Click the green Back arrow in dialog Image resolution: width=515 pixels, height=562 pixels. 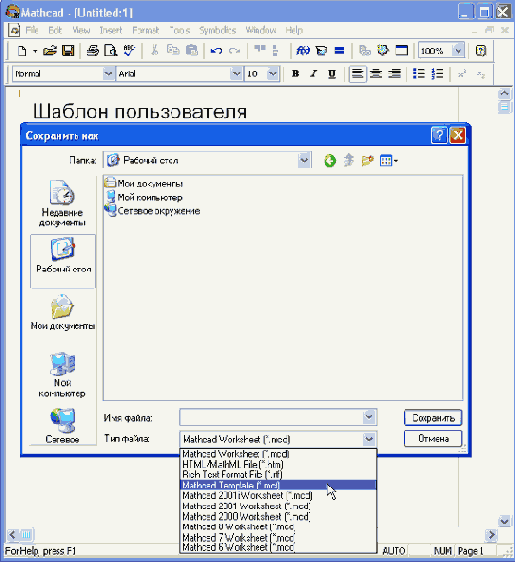point(330,161)
